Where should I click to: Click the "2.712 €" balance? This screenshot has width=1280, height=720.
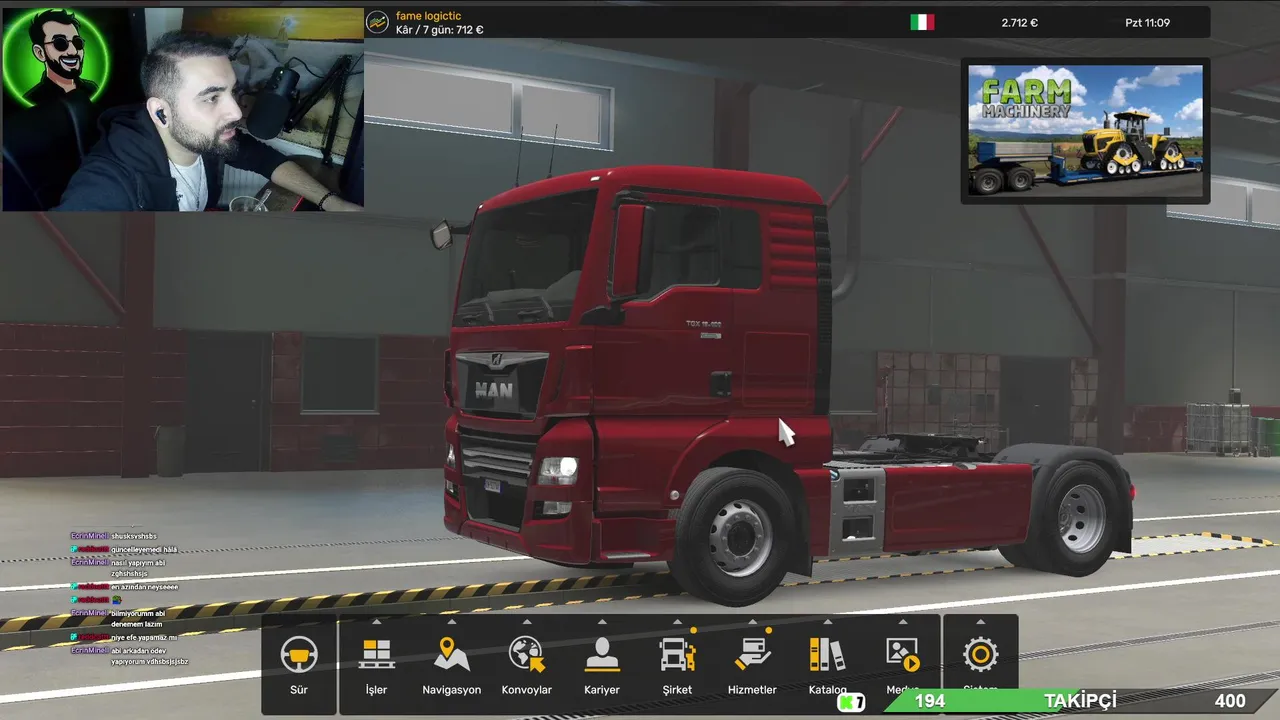point(1021,22)
